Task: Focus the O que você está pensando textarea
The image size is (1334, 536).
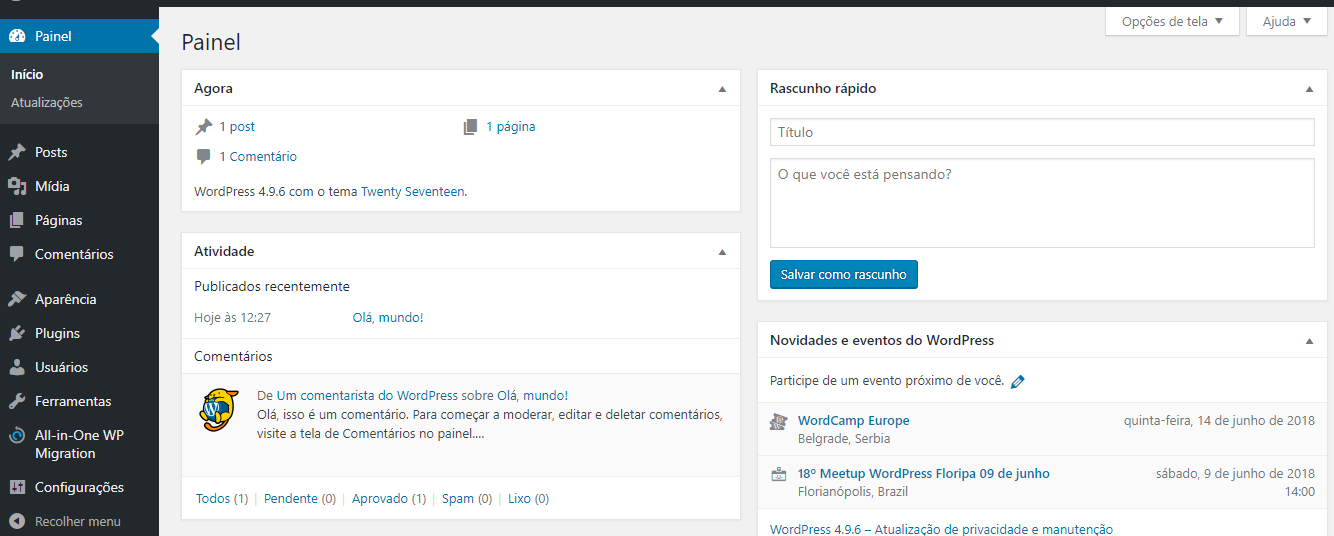Action: click(1042, 203)
